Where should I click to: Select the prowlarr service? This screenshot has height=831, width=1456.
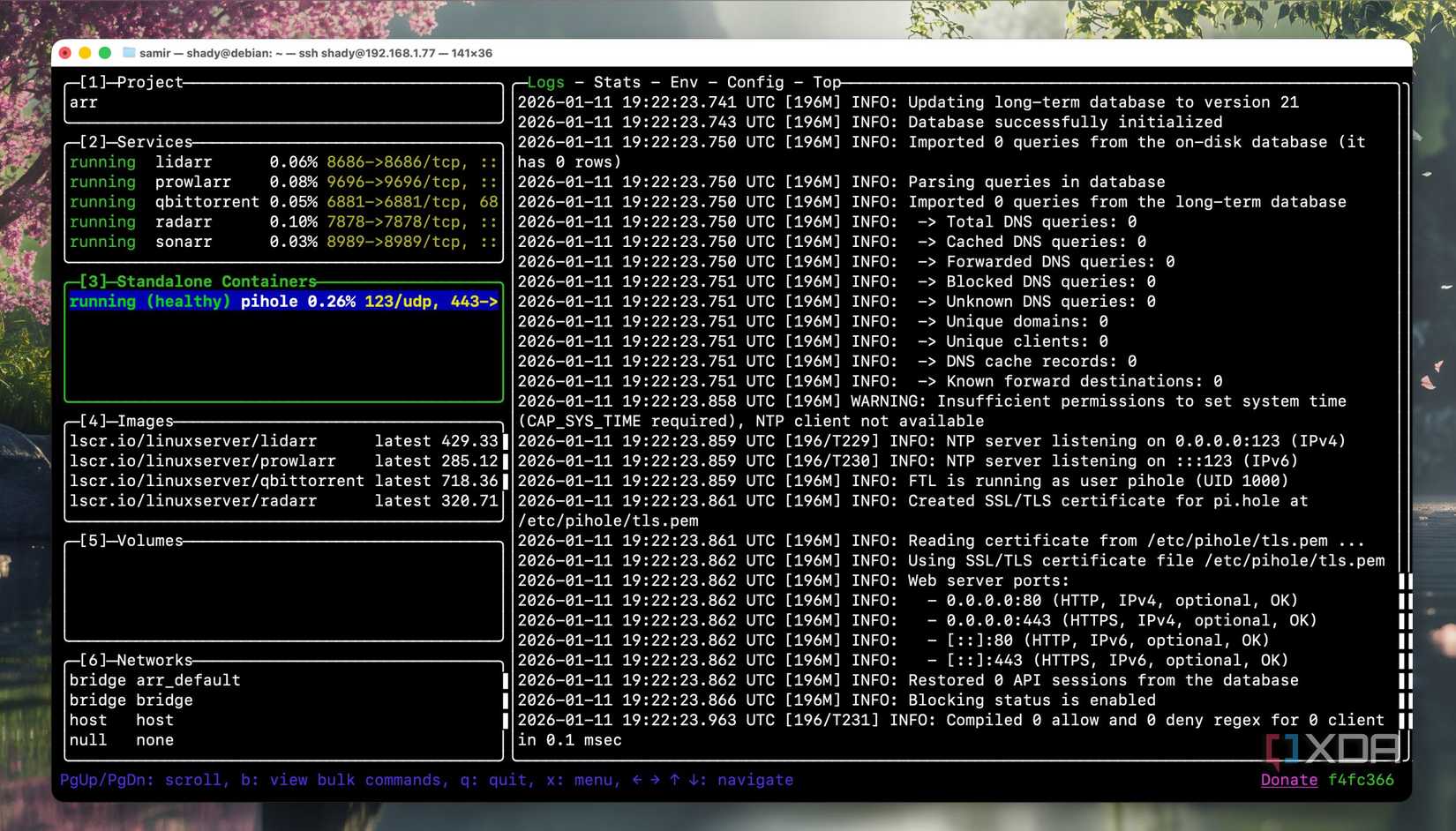coord(193,182)
